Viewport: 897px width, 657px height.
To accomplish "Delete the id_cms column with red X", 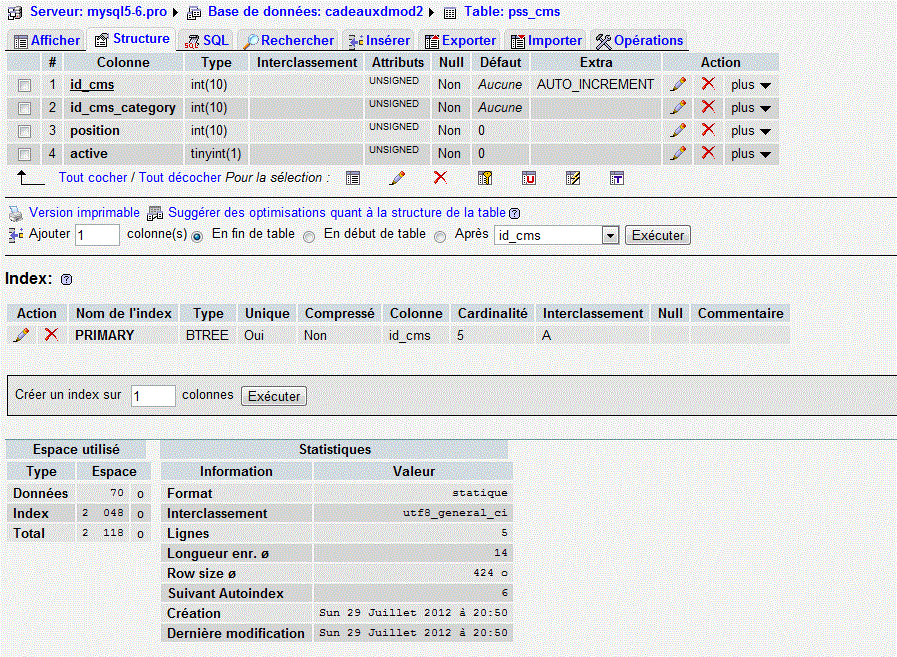I will click(708, 84).
